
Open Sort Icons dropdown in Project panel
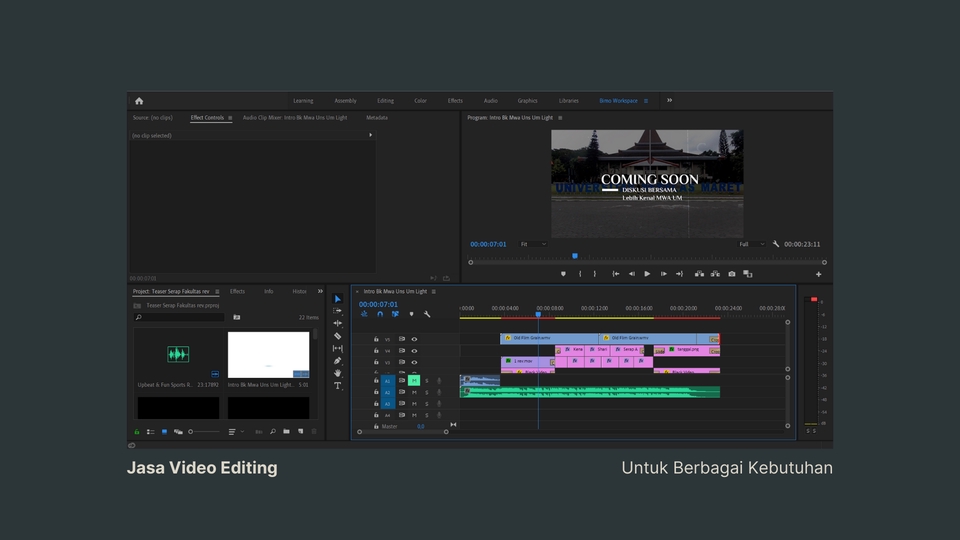(236, 432)
